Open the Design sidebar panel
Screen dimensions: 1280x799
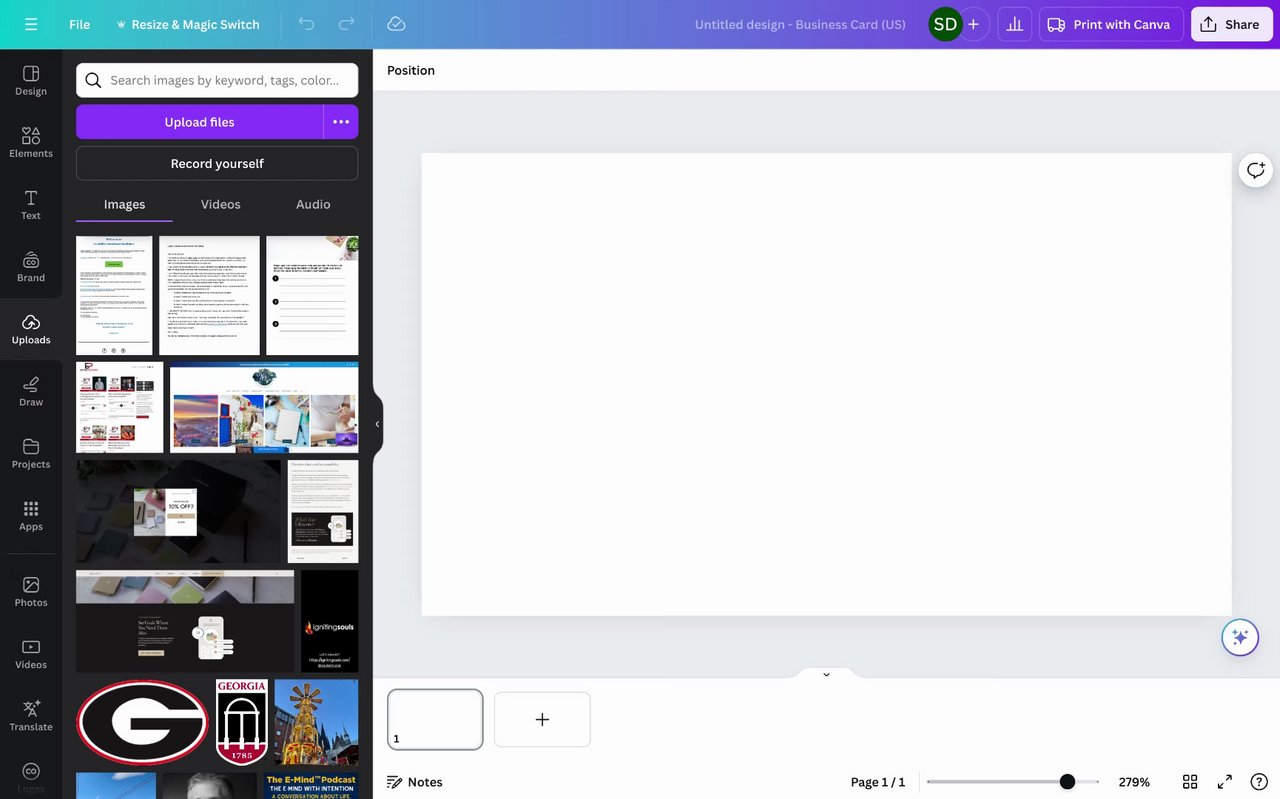tap(31, 81)
